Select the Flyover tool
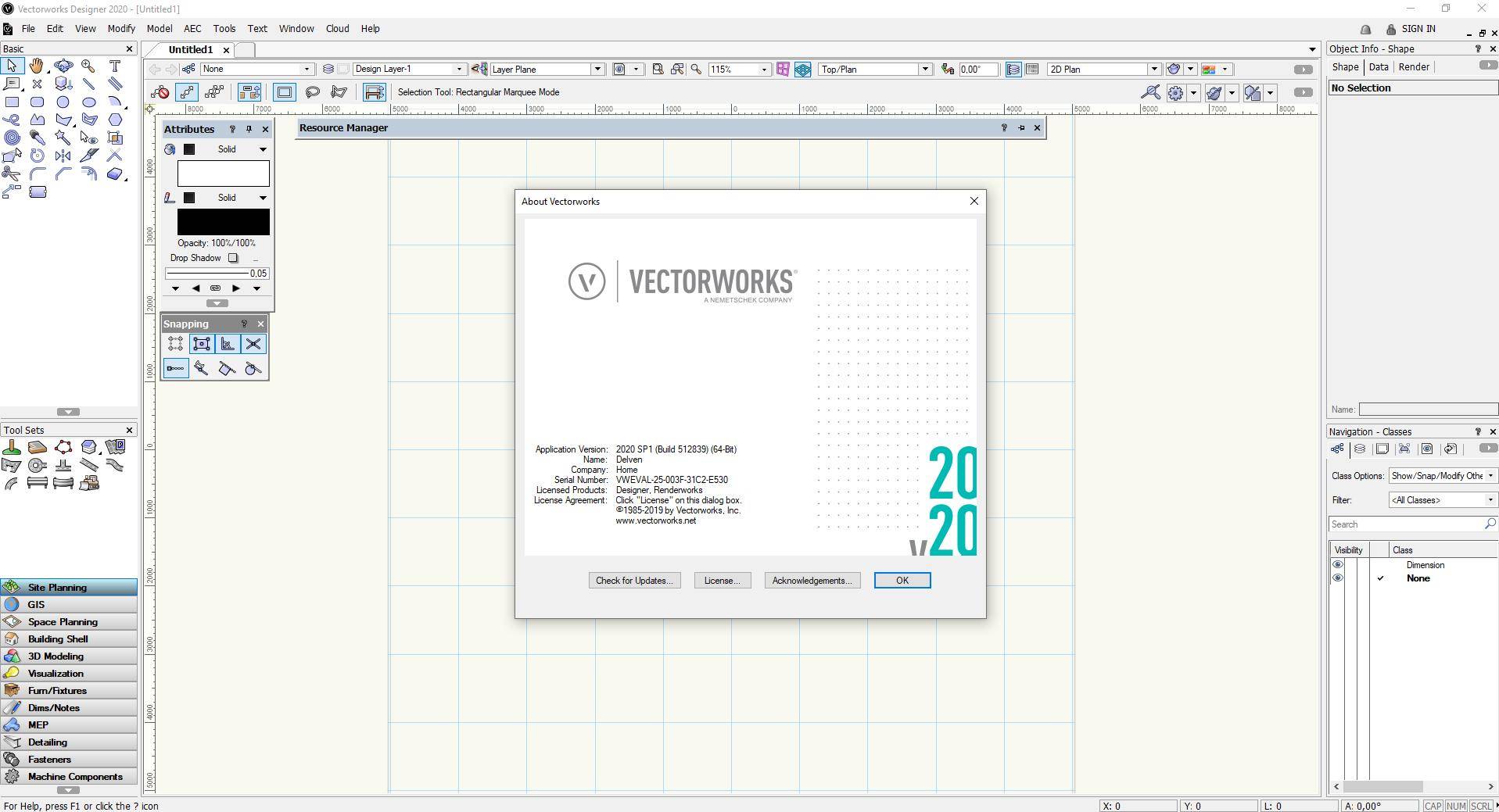 [x=63, y=66]
